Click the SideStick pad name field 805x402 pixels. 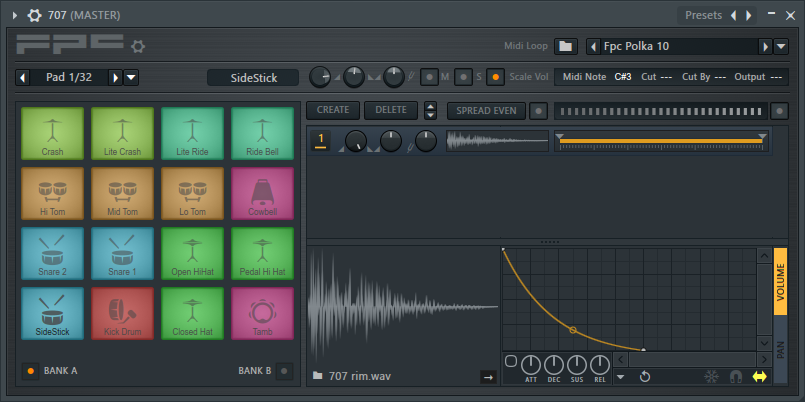253,78
